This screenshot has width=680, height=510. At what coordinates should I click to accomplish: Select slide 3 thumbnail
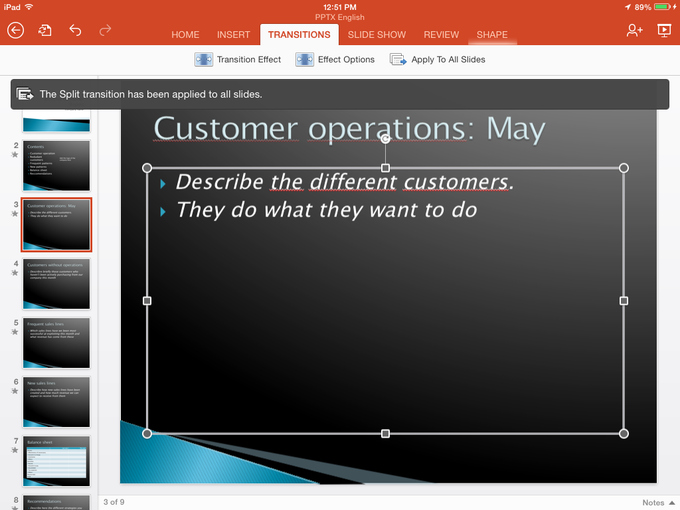56,225
